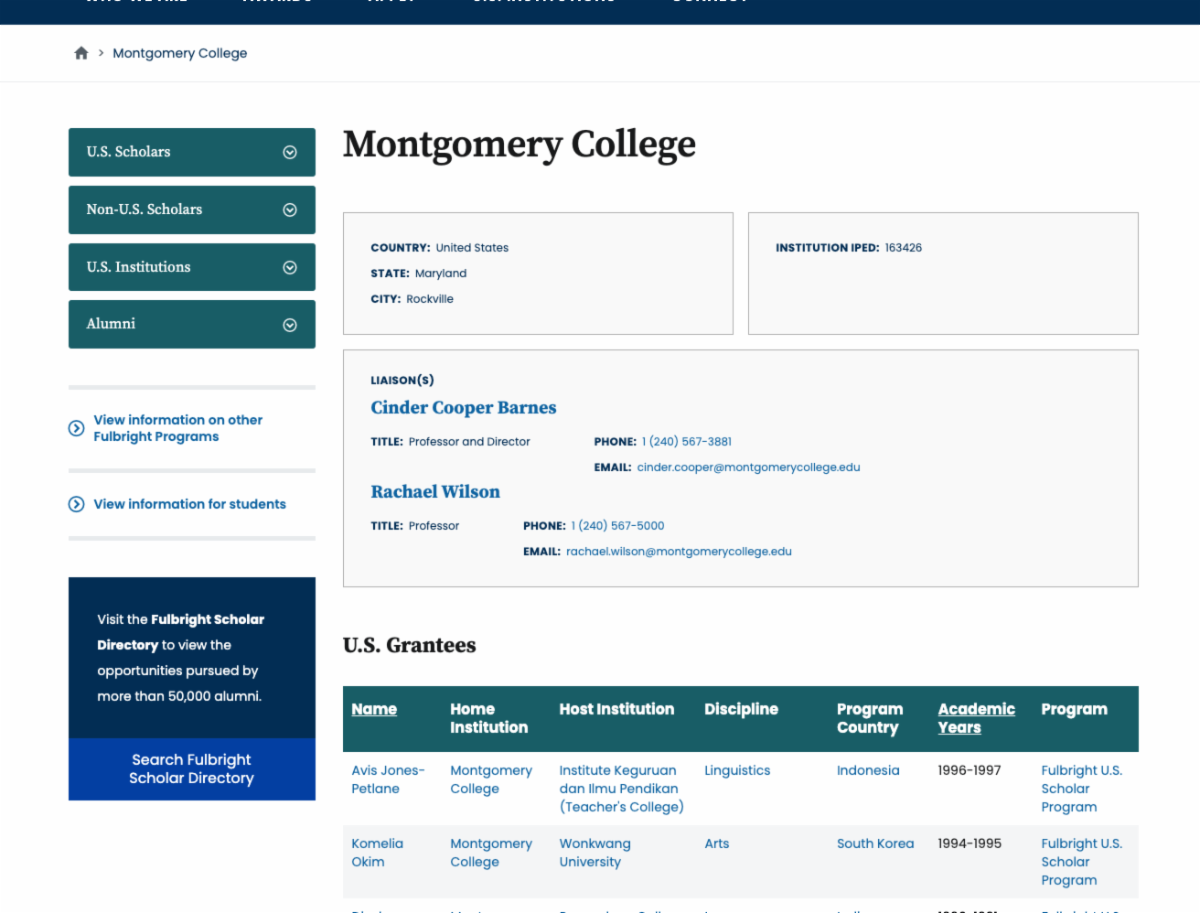Open Komelia Okim grantee link
Viewport: 1200px width, 913px height.
click(x=377, y=852)
